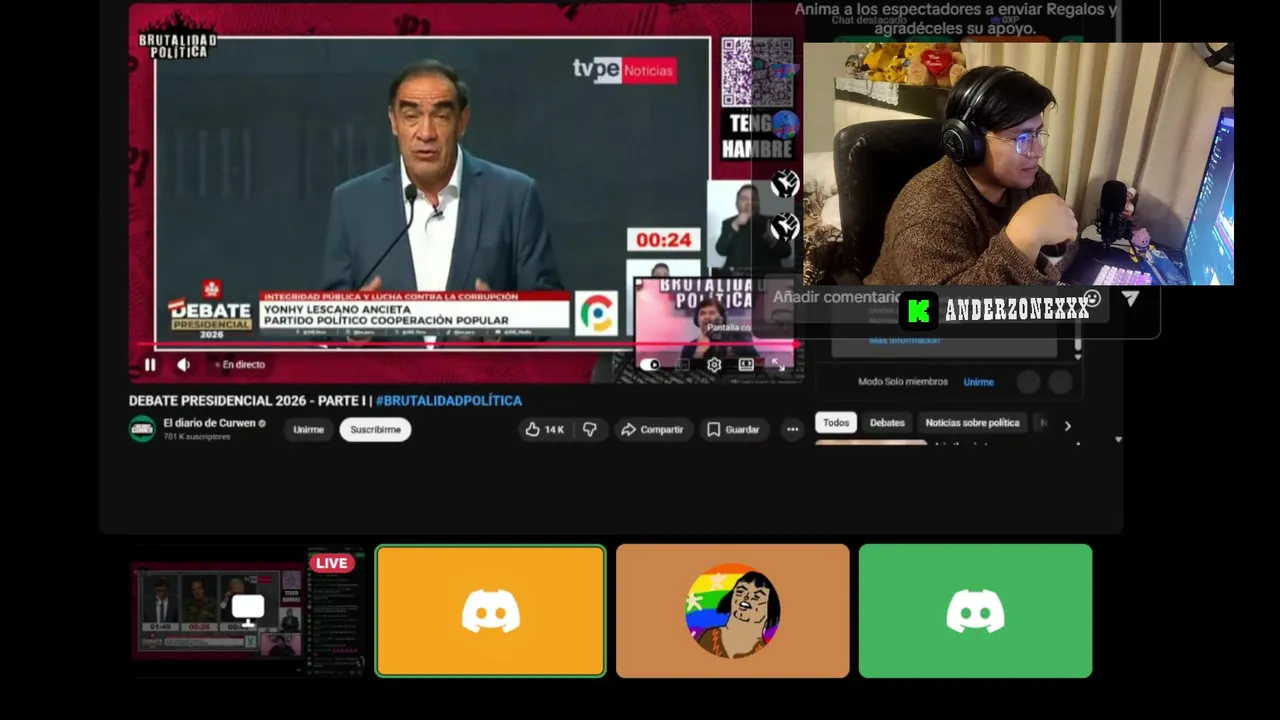Click the YONHY LESCANO ANCIETA name banner
The width and height of the screenshot is (1280, 720).
(x=414, y=315)
